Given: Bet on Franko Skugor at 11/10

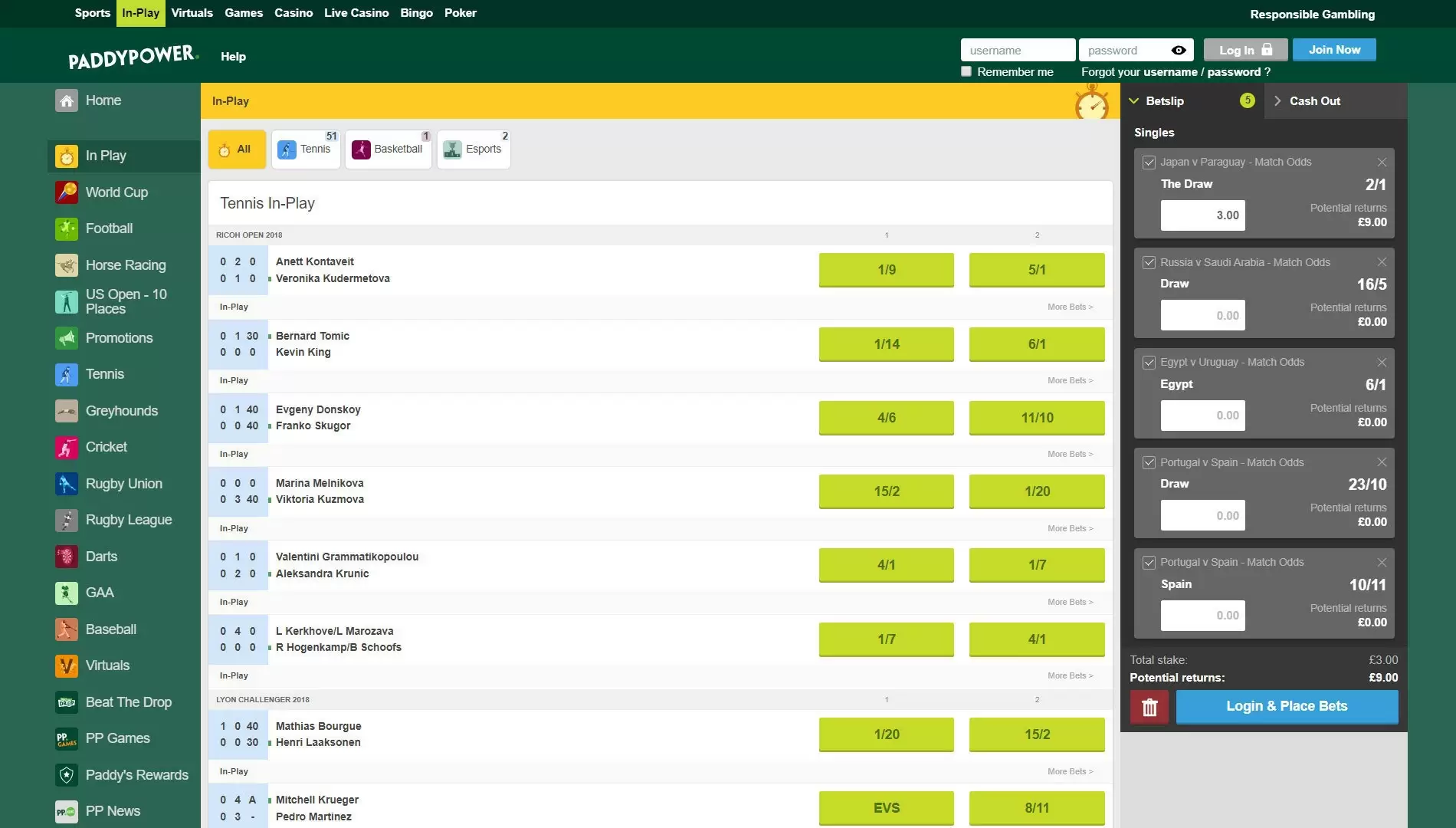Looking at the screenshot, I should click(1037, 418).
